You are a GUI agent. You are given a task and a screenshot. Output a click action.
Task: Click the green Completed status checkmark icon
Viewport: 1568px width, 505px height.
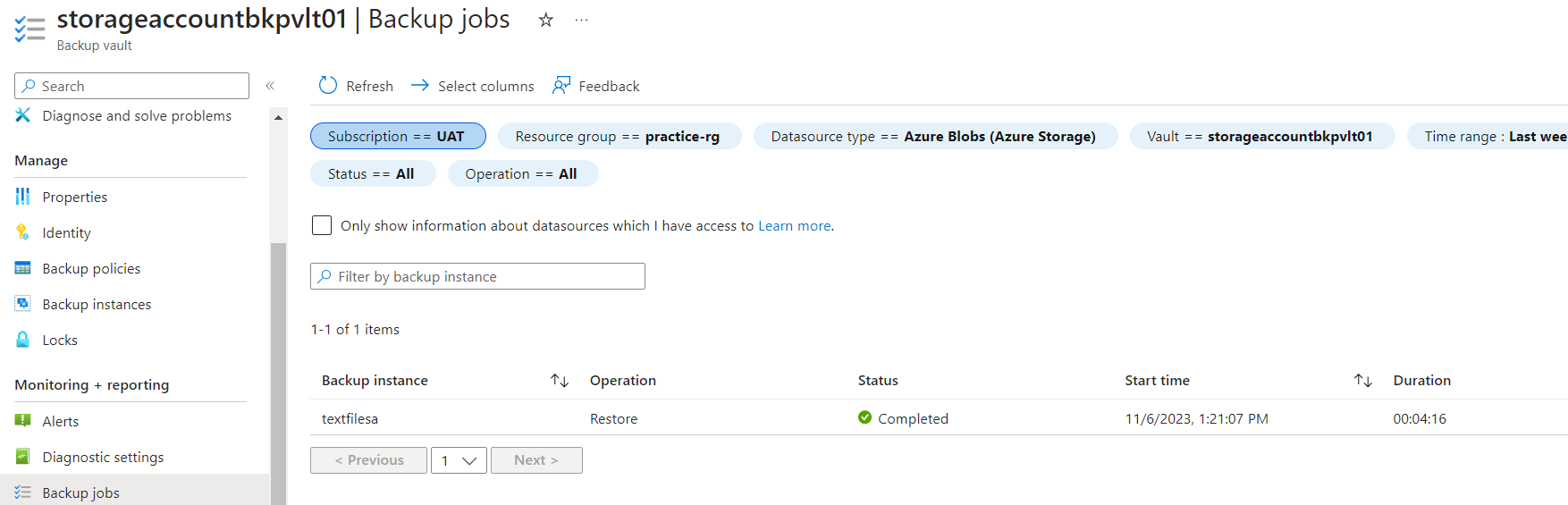pyautogui.click(x=864, y=417)
